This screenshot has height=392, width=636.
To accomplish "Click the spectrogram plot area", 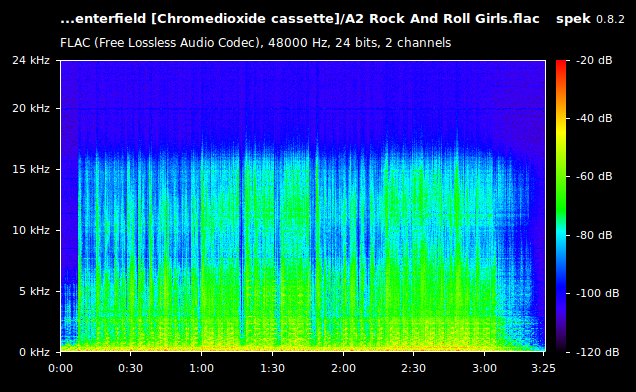I will (303, 206).
